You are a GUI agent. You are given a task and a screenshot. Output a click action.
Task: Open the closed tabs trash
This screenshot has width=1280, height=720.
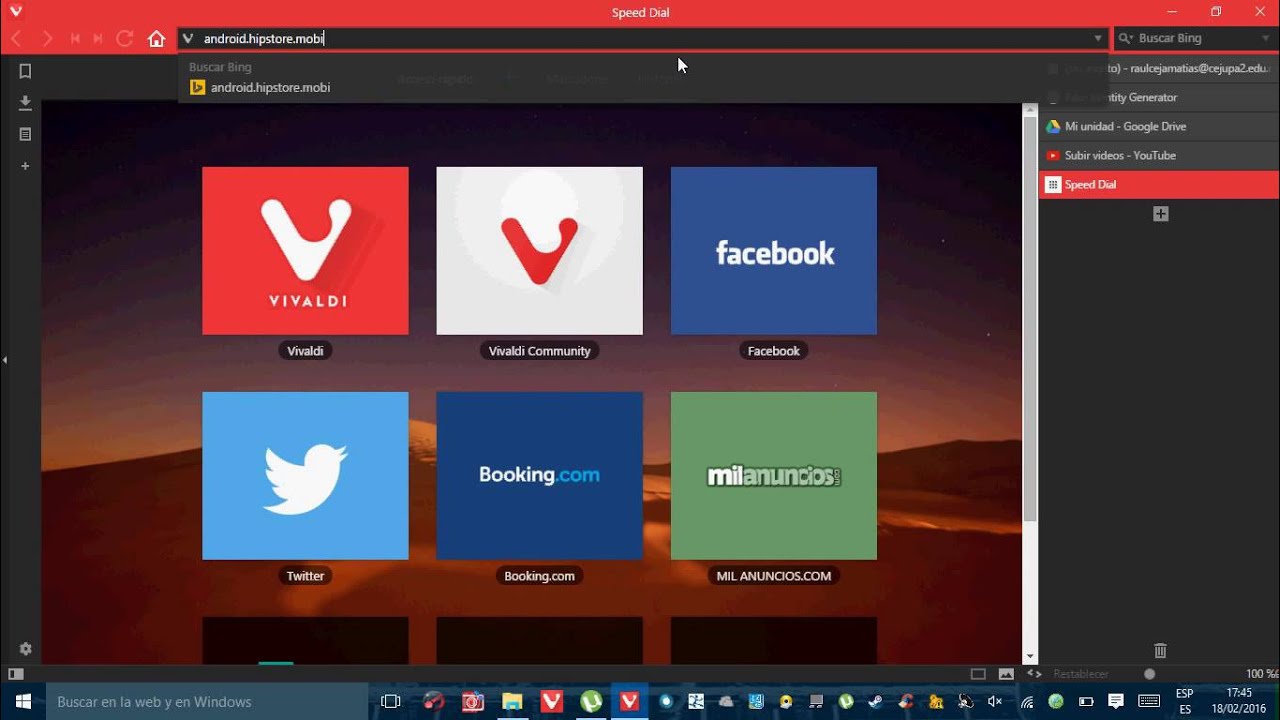[x=1160, y=650]
